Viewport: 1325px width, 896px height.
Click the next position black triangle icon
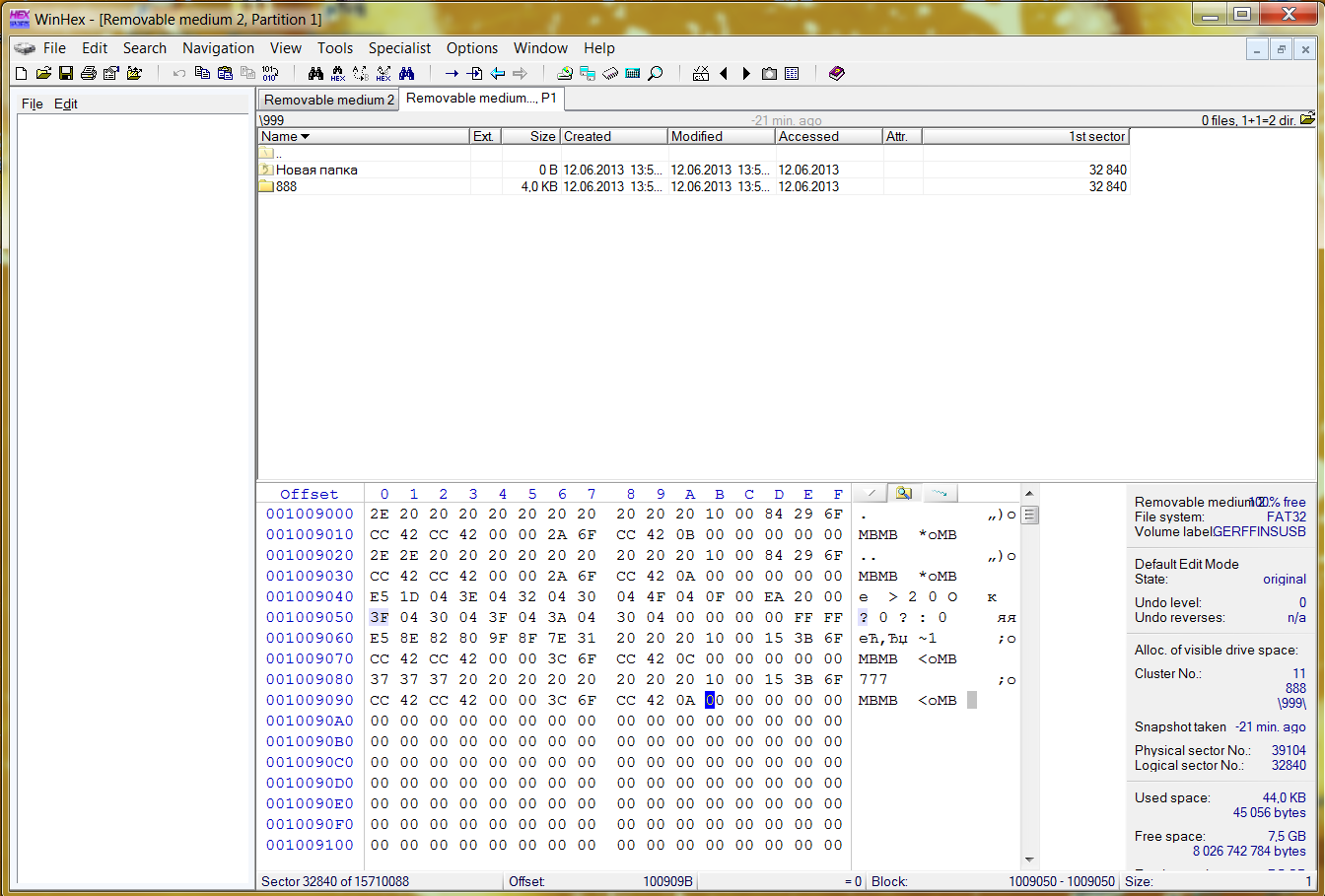coord(746,73)
